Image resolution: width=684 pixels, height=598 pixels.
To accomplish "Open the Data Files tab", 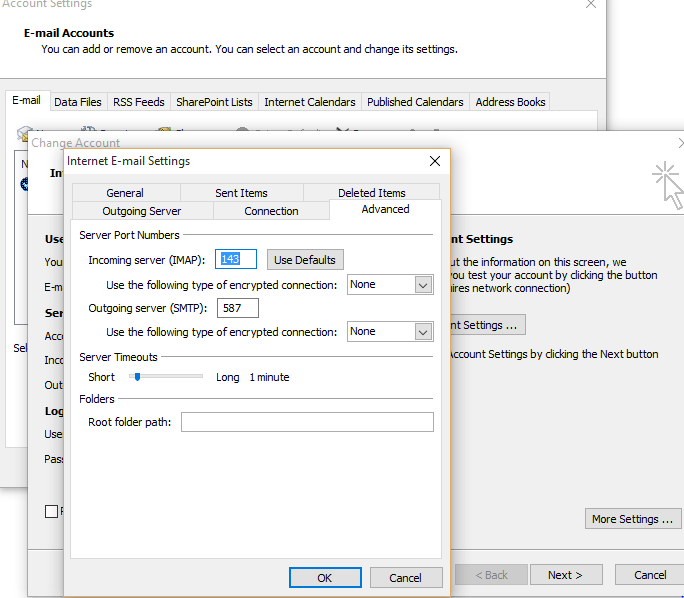I will click(78, 102).
